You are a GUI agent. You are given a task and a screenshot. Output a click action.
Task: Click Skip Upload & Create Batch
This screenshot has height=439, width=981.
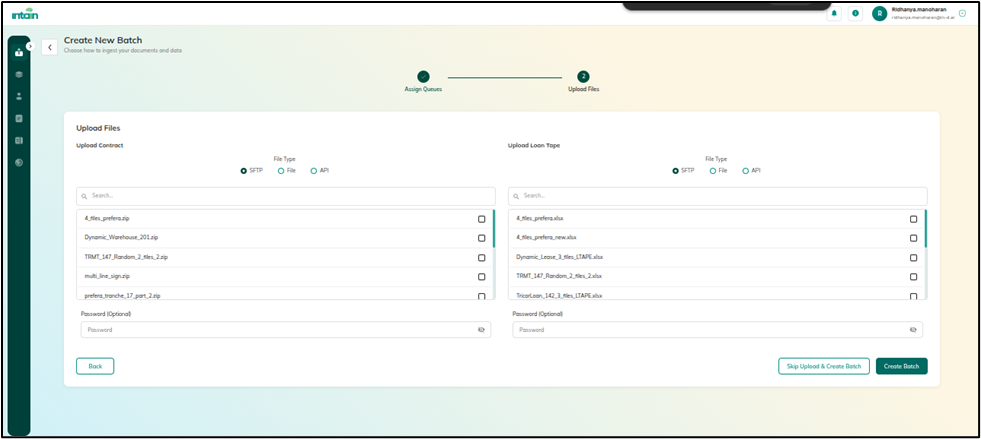click(823, 366)
